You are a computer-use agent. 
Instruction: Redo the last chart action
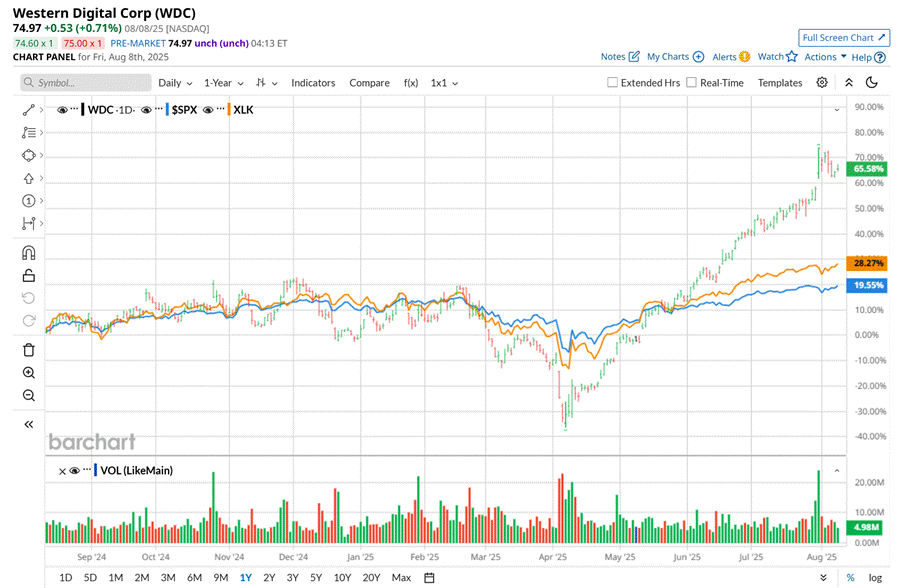[29, 320]
